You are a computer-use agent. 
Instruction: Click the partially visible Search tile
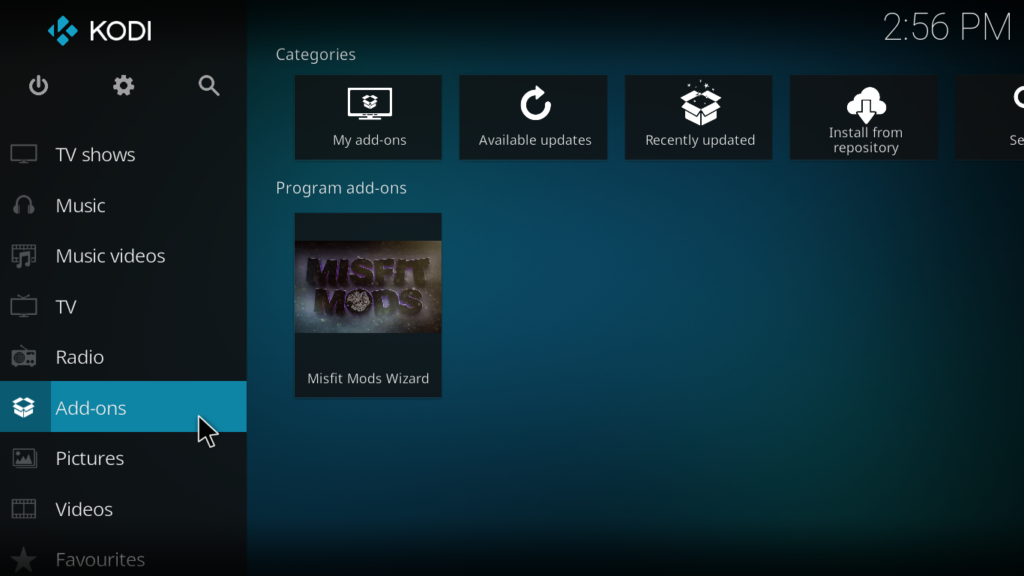990,118
